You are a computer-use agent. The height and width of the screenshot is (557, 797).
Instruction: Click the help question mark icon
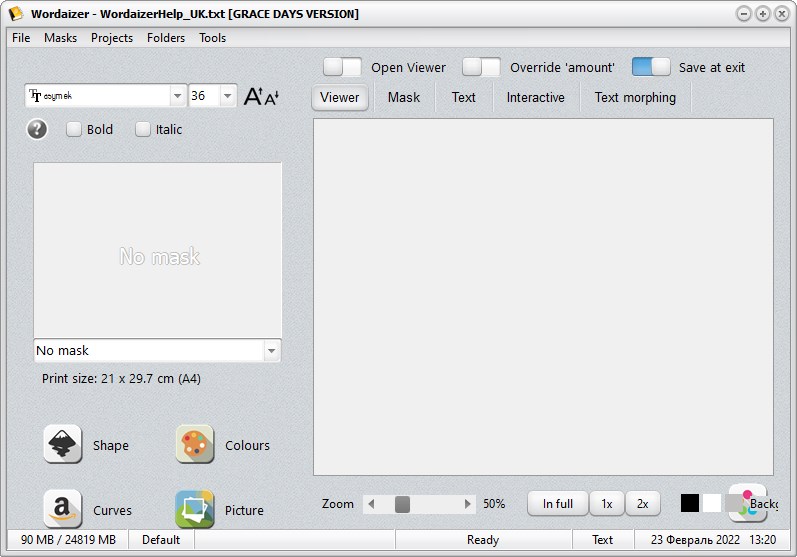[x=37, y=130]
